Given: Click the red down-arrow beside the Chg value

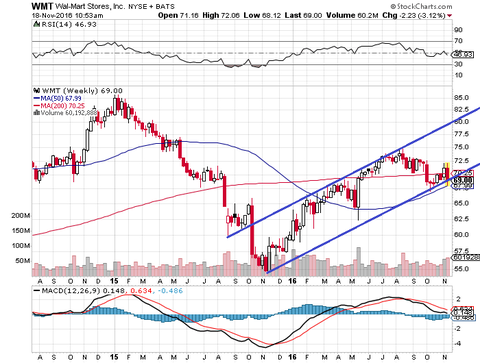Looking at the screenshot, I should pos(450,16).
